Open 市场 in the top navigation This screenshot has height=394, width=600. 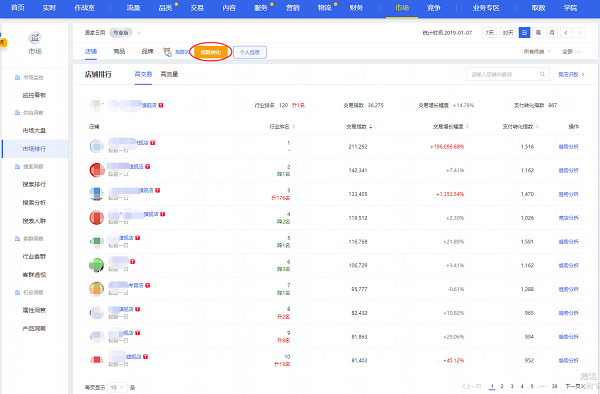402,8
